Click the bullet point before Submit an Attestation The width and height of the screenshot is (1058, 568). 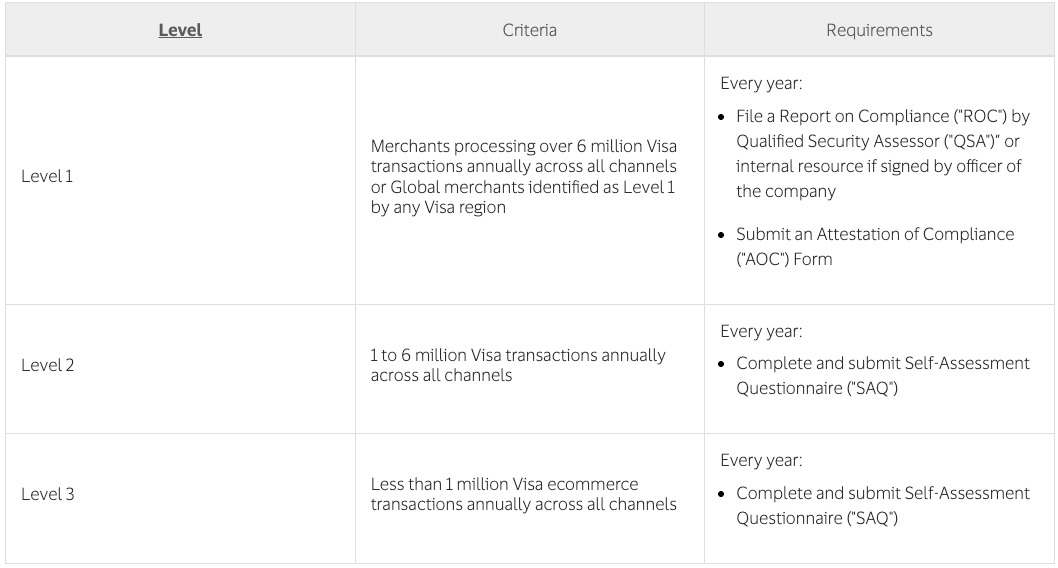pos(722,235)
